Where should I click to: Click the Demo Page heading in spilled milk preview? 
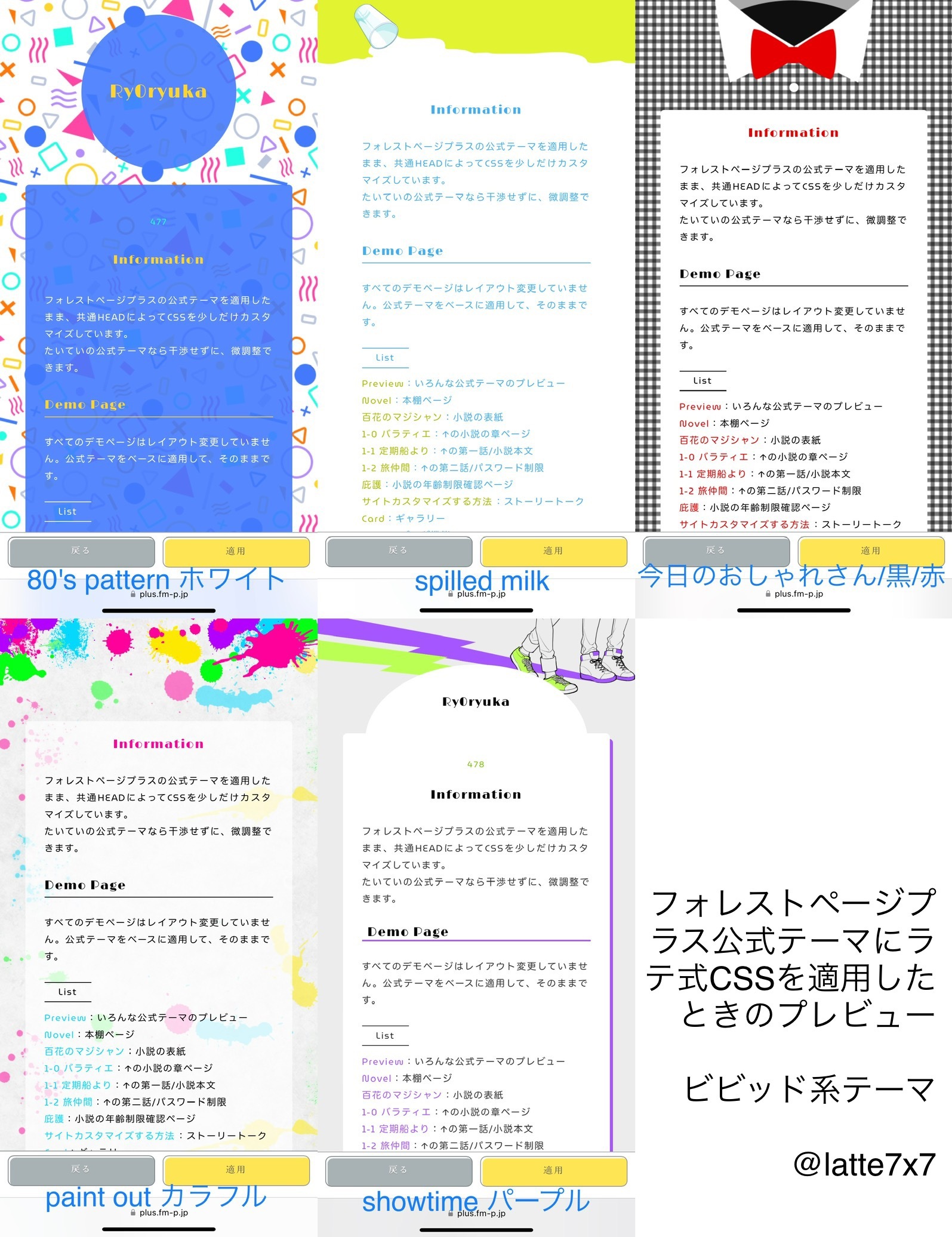pyautogui.click(x=402, y=251)
